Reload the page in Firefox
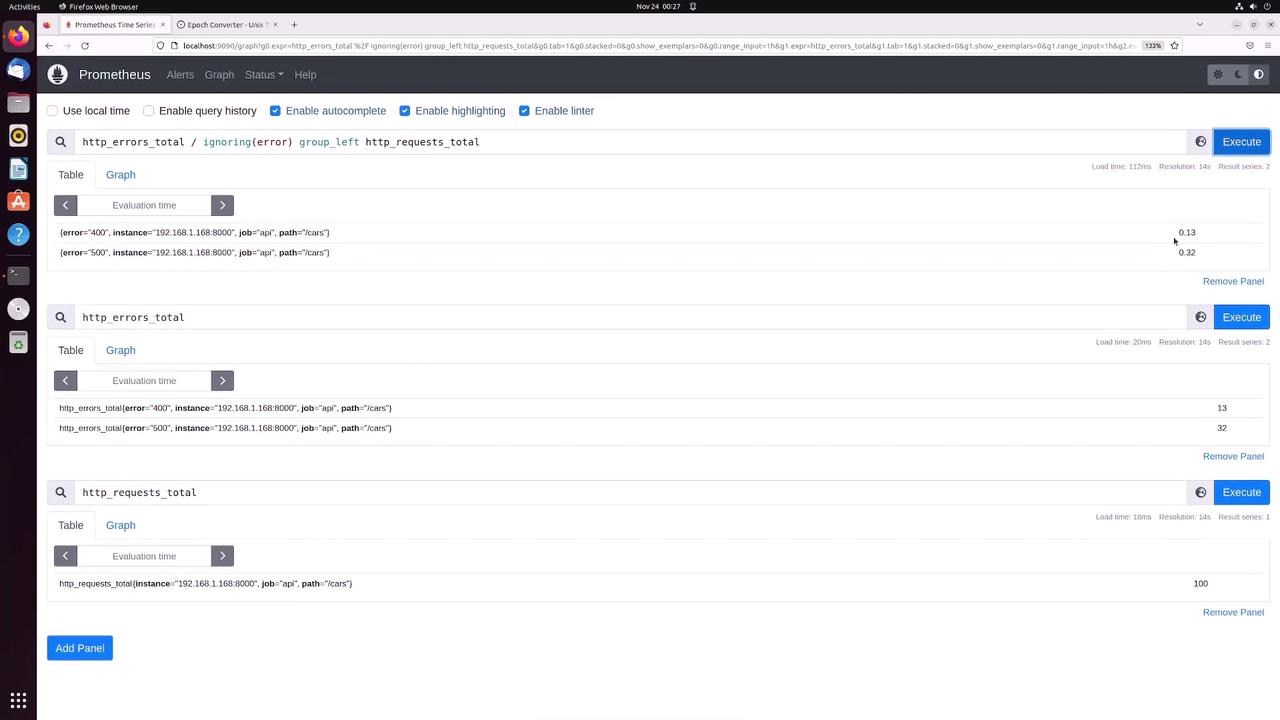 point(85,45)
